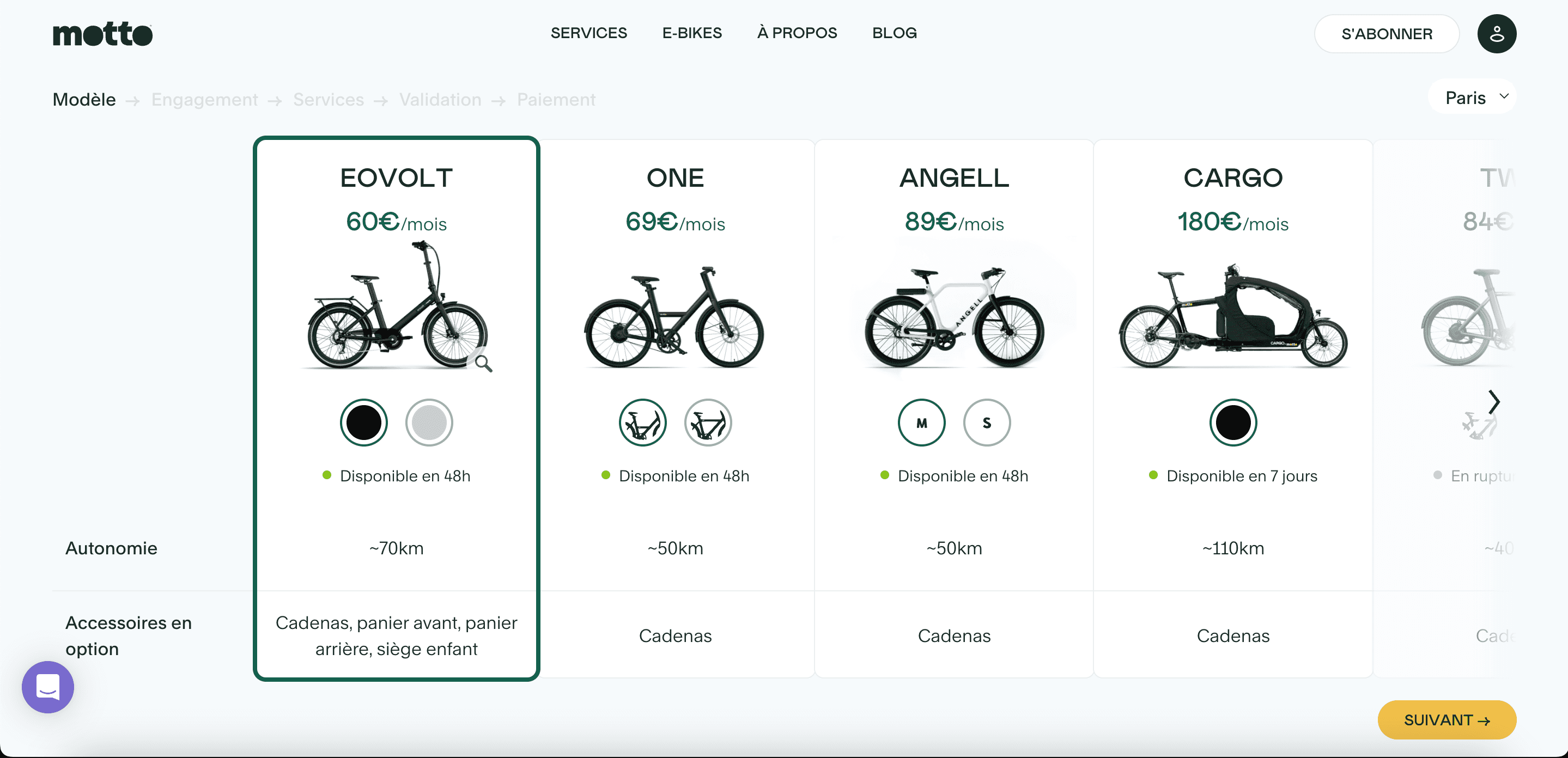Choose size M for Angell

point(921,422)
